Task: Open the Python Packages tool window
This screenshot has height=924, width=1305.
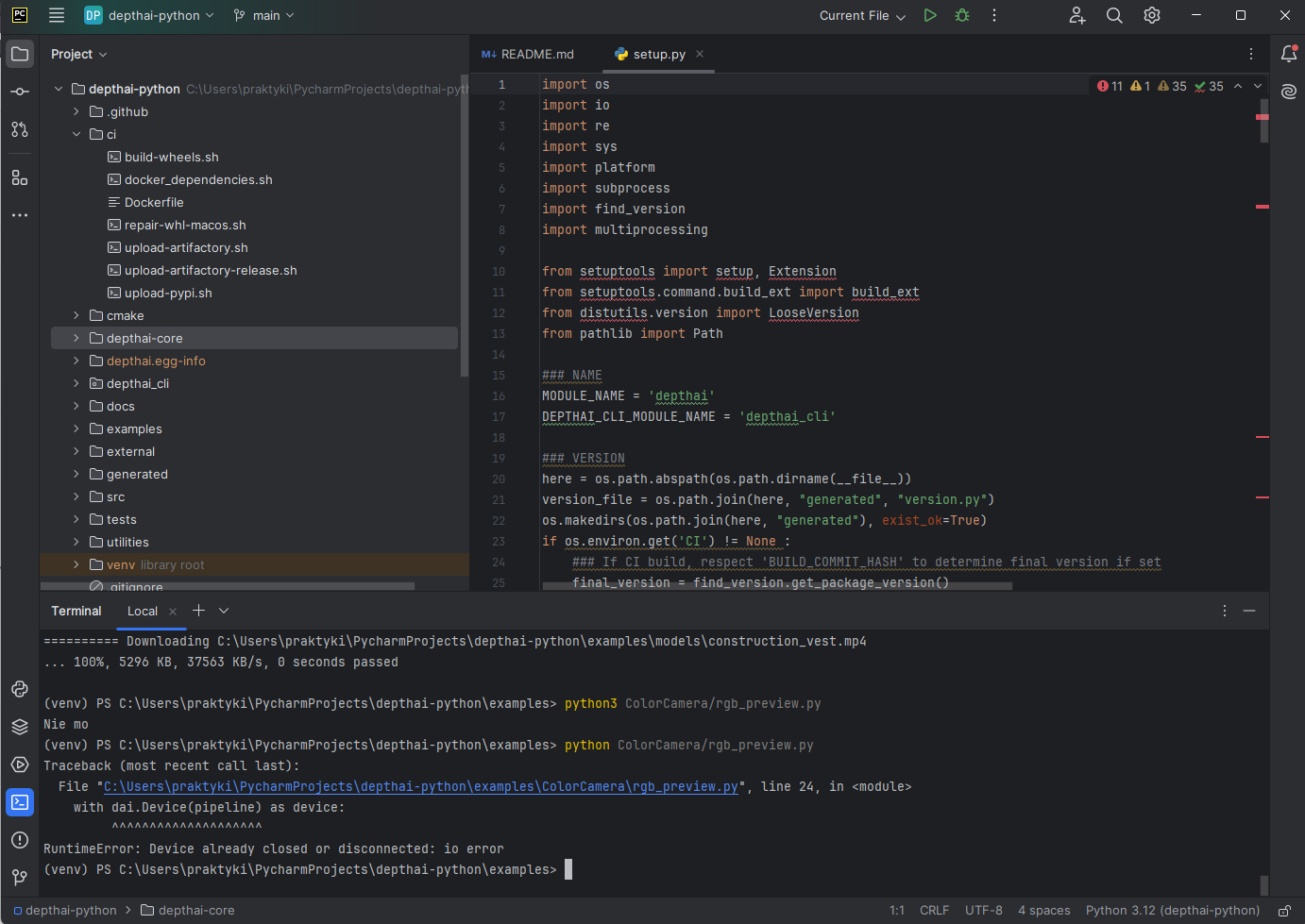Action: coord(20,727)
